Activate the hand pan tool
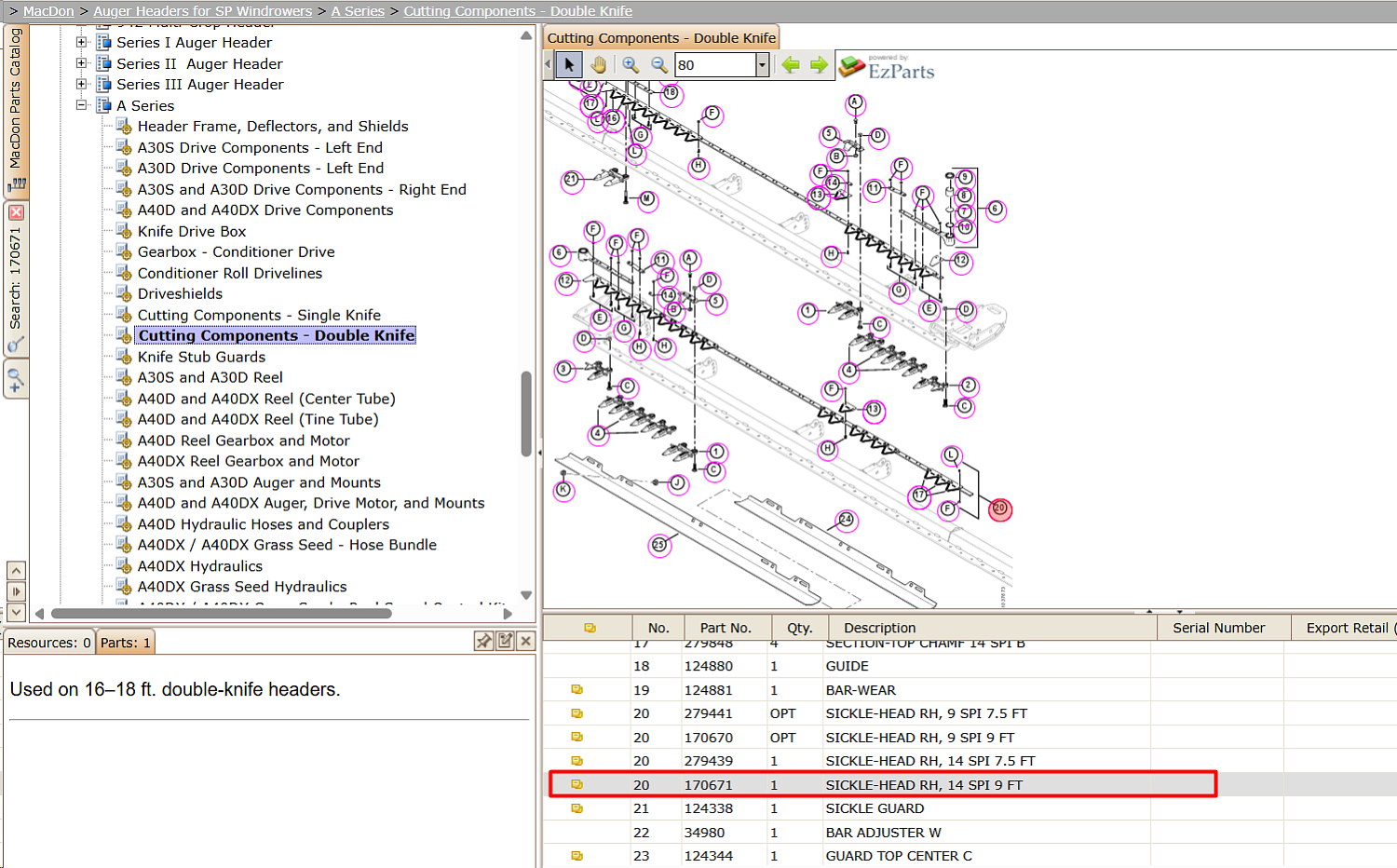This screenshot has height=868, width=1397. [598, 64]
